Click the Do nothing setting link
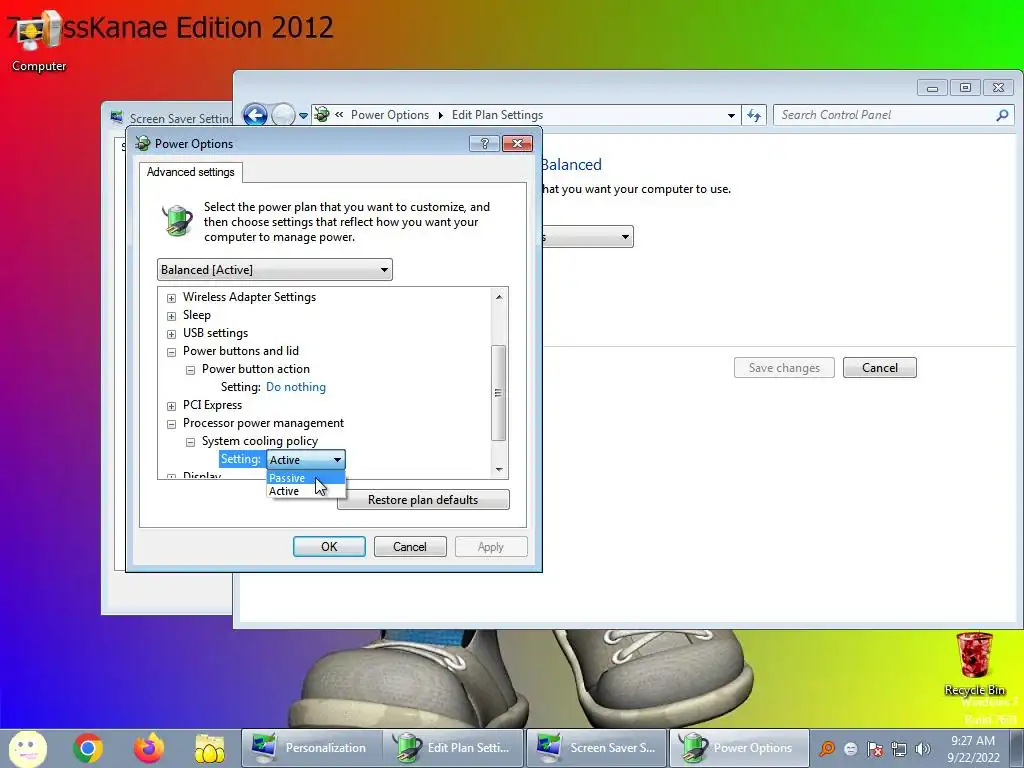The width and height of the screenshot is (1024, 768). coord(296,387)
